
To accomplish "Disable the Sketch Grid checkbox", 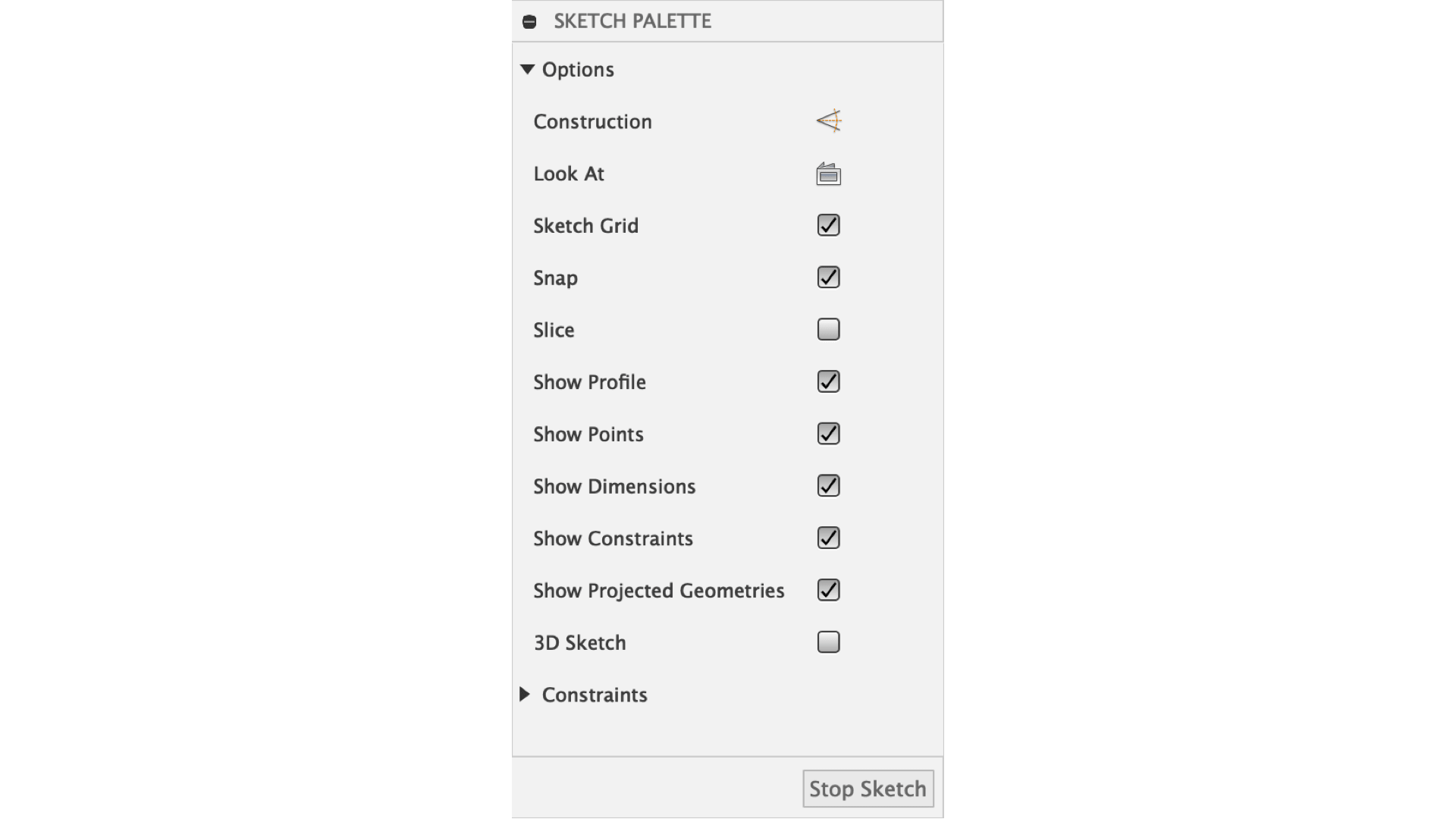I will coord(829,225).
